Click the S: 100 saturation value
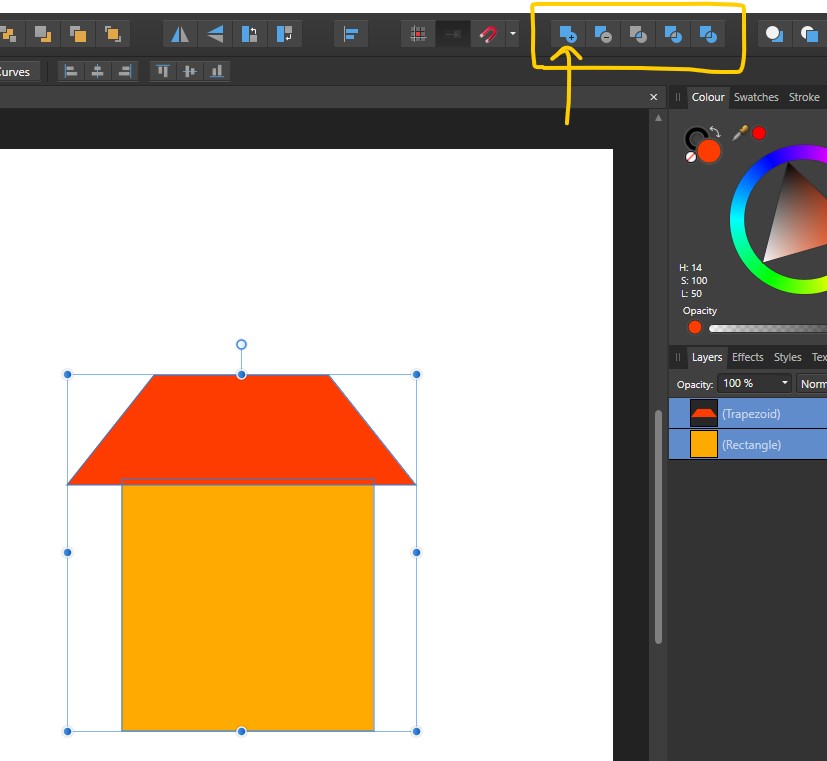 pyautogui.click(x=693, y=281)
